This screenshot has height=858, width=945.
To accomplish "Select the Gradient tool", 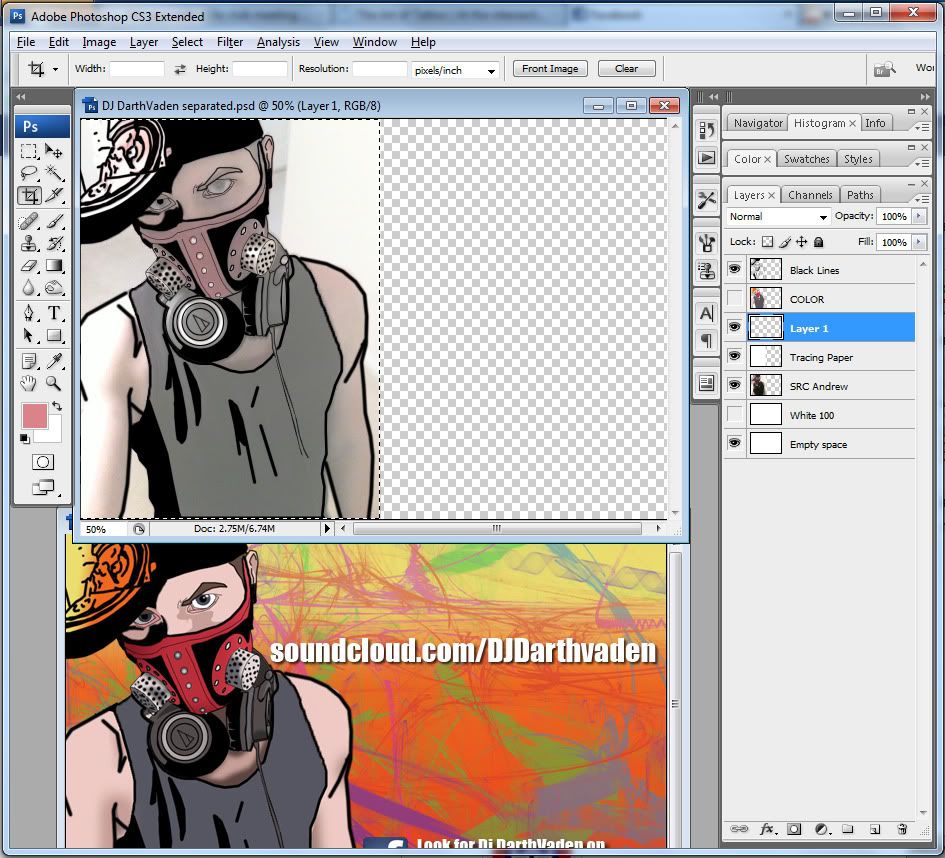I will 54,266.
